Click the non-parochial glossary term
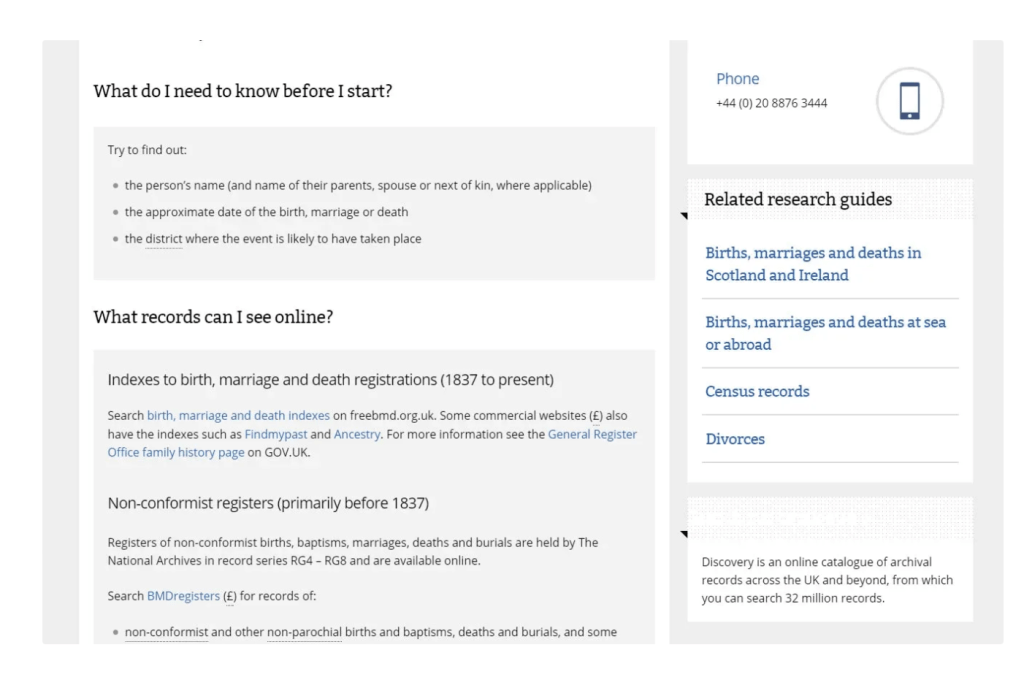The width and height of the screenshot is (1024, 688). click(304, 632)
